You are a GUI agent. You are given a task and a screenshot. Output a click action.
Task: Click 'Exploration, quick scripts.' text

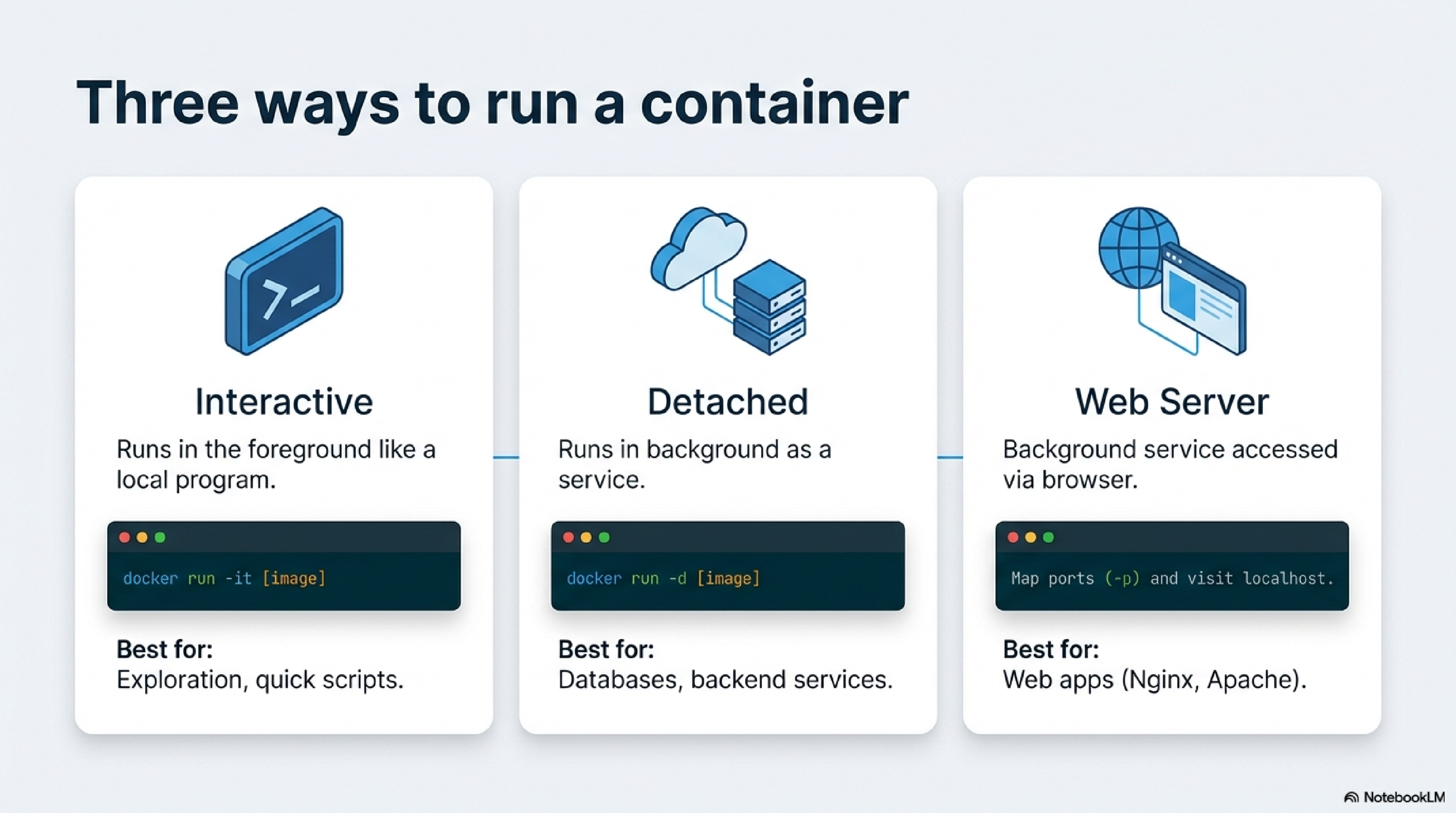260,680
